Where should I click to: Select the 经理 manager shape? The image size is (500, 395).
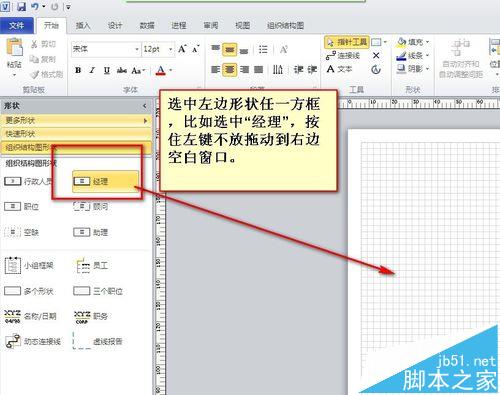pos(105,181)
